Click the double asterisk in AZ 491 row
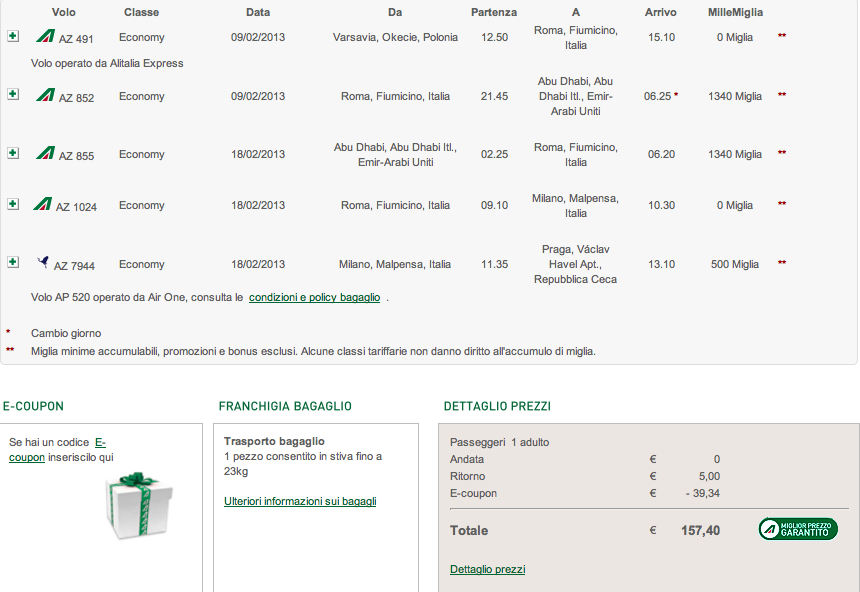This screenshot has width=860, height=592. pos(782,36)
